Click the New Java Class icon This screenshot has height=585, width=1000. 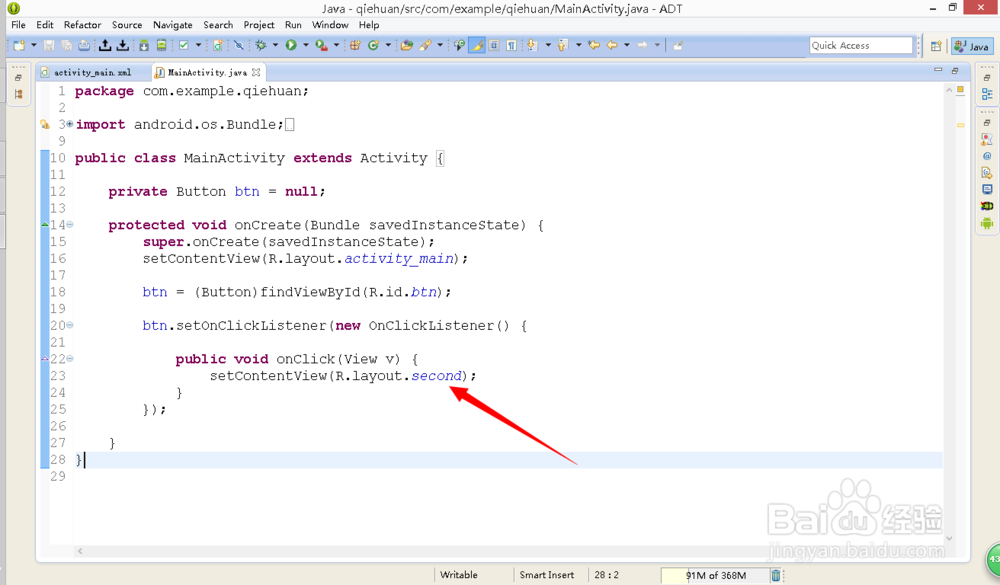pos(373,45)
